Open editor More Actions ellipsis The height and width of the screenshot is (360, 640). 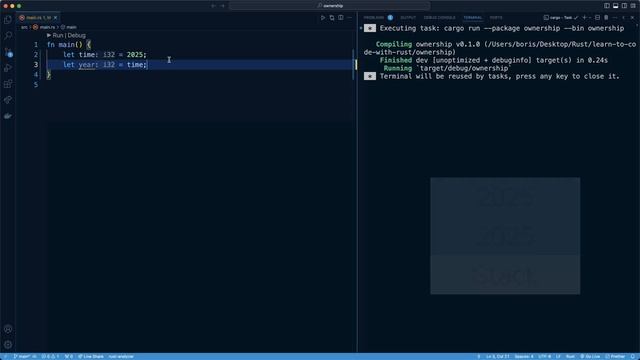pos(350,18)
